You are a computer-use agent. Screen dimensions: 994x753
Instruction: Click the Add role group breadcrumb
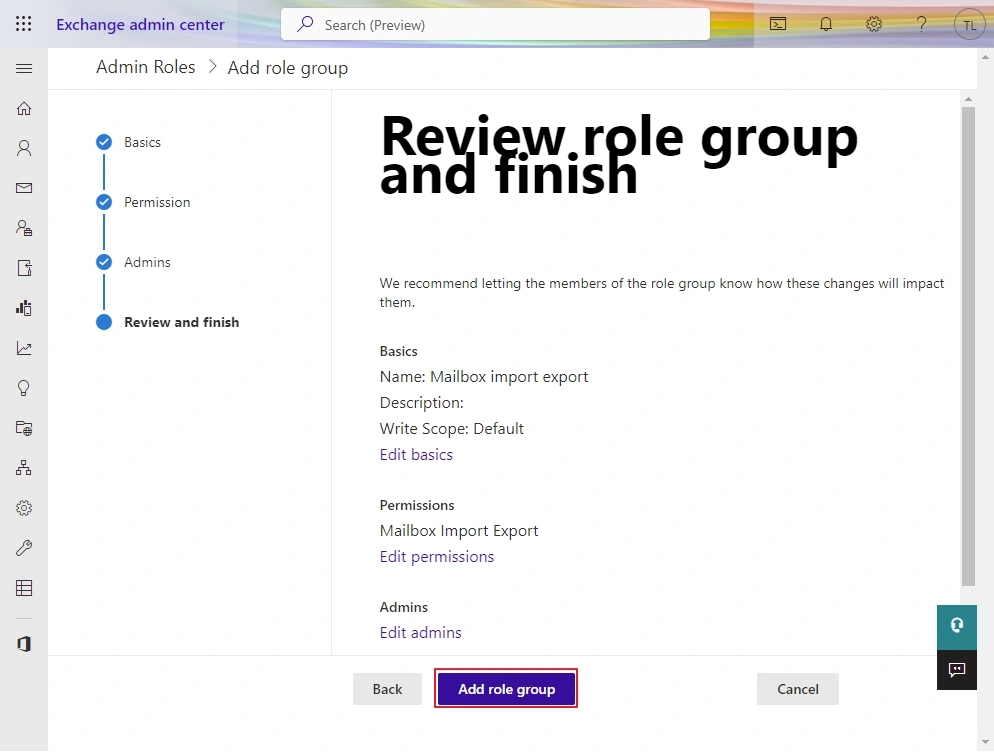288,68
